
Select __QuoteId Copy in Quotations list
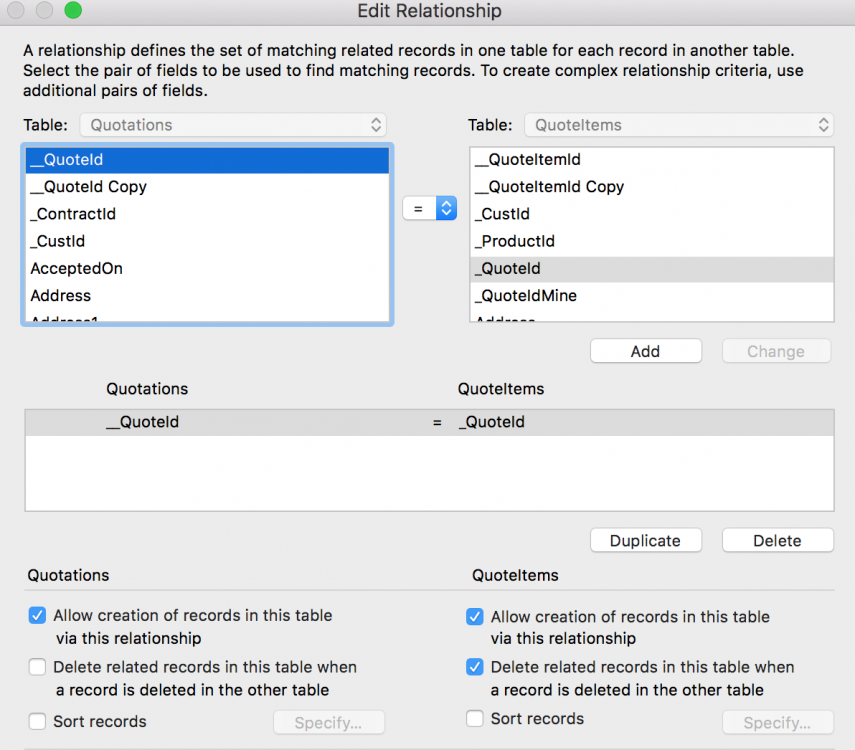coord(208,187)
